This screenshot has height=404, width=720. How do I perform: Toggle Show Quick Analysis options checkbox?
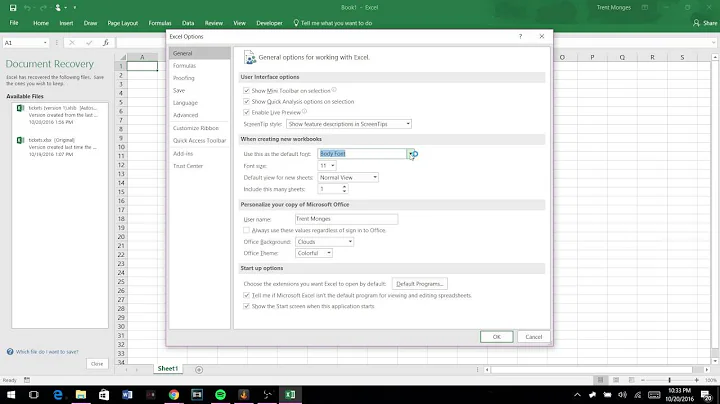coord(247,101)
